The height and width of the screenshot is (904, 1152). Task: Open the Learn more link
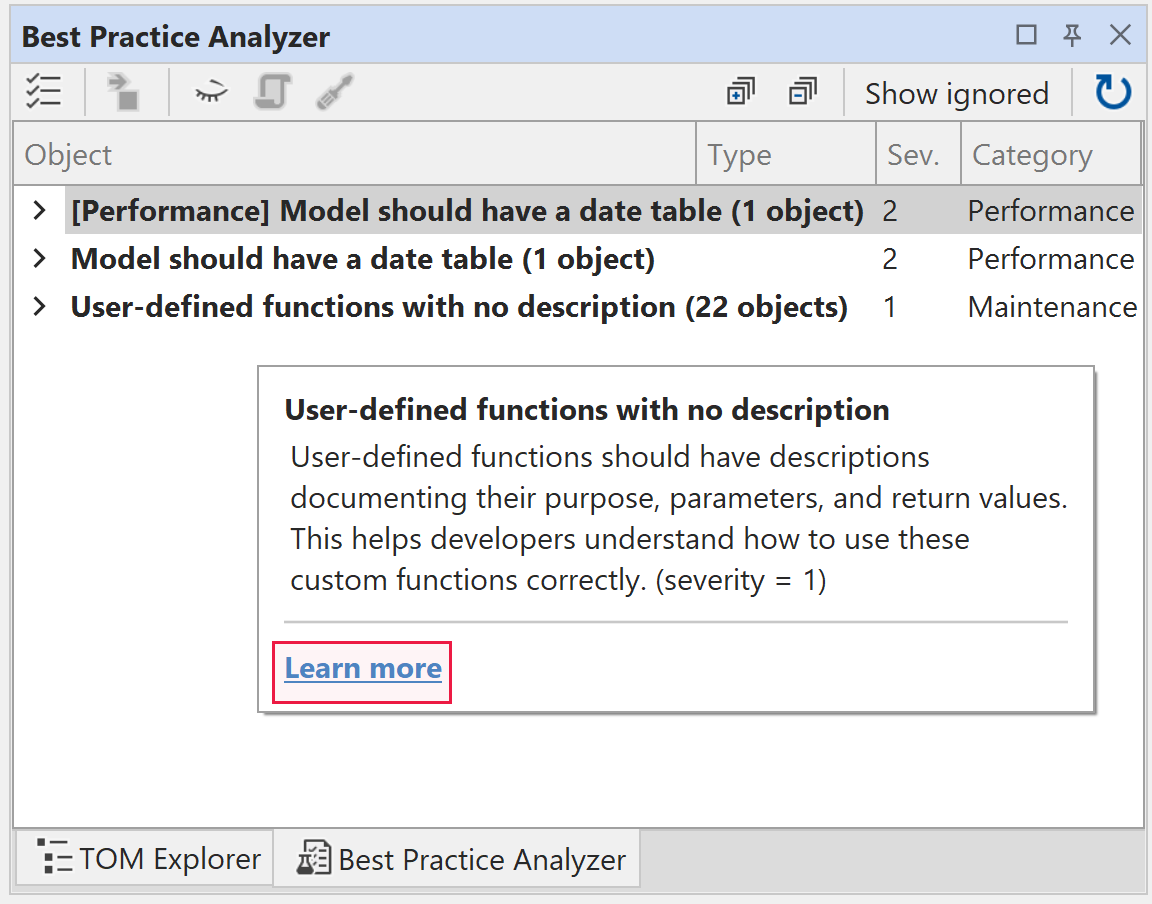pos(362,668)
